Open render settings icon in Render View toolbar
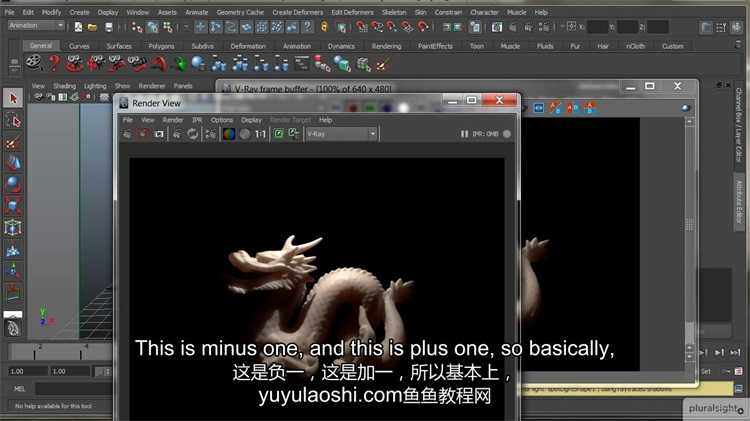The height and width of the screenshot is (421, 750). click(210, 134)
